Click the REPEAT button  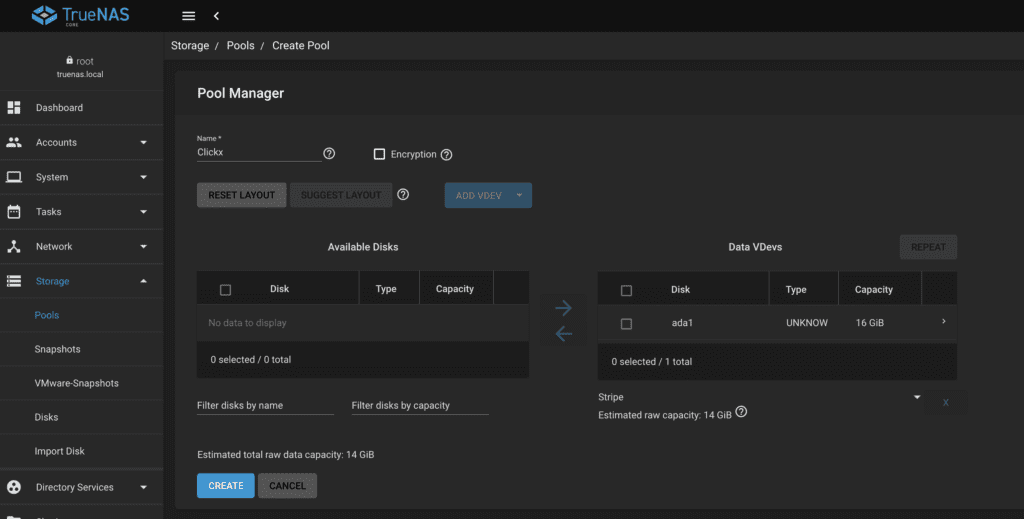(x=928, y=247)
